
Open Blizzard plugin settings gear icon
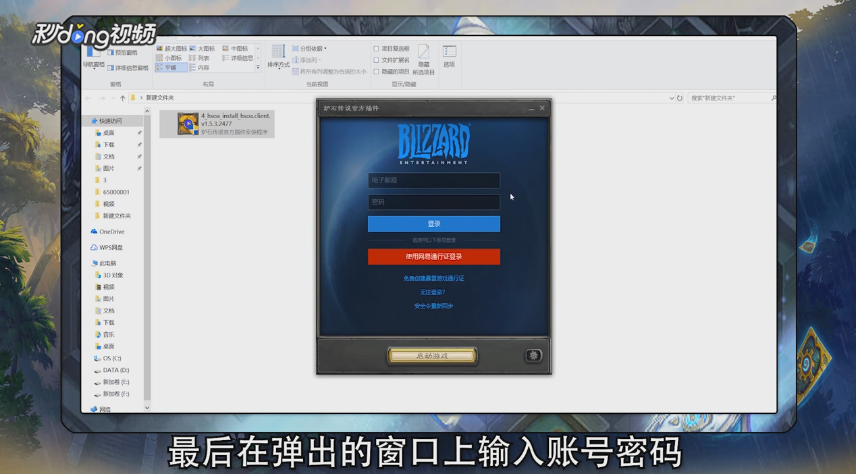click(x=533, y=356)
